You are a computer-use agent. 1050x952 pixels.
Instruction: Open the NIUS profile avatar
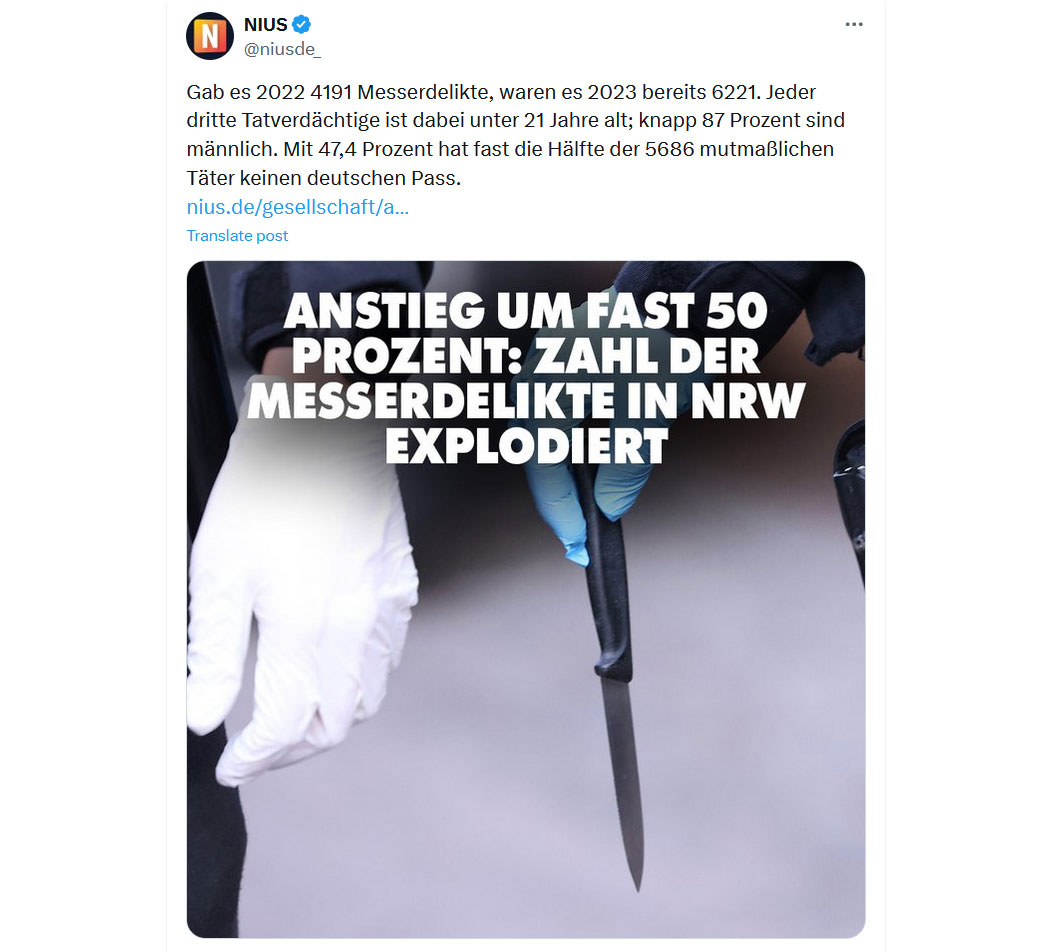210,36
